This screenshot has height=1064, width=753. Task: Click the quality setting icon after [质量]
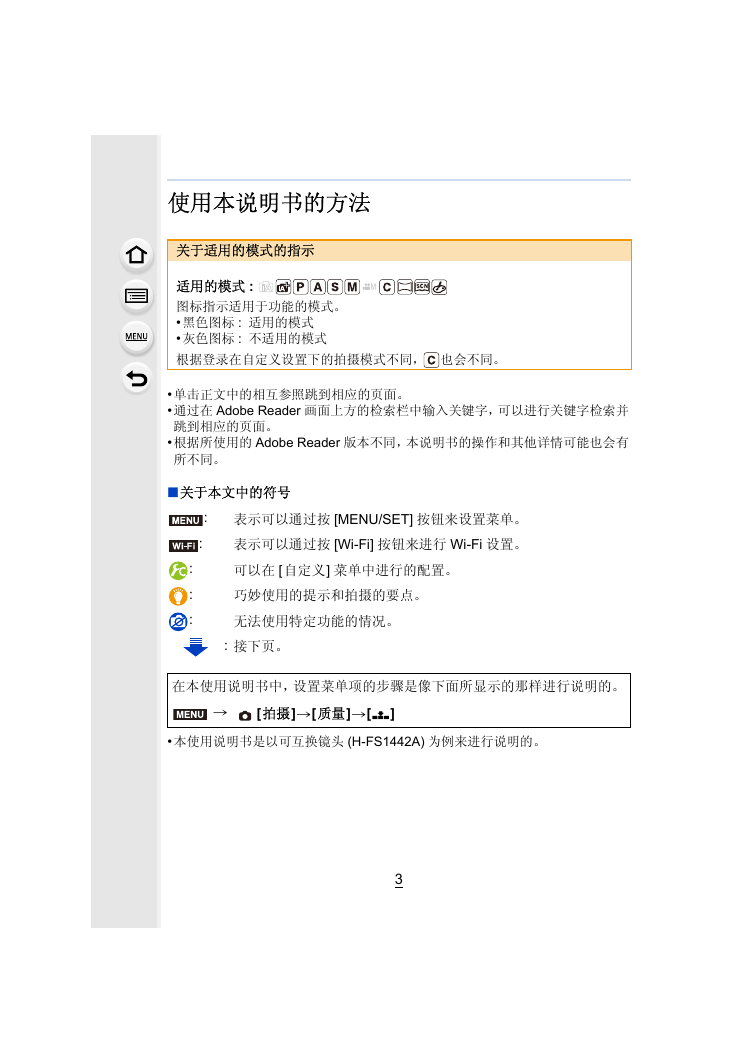pyautogui.click(x=381, y=715)
